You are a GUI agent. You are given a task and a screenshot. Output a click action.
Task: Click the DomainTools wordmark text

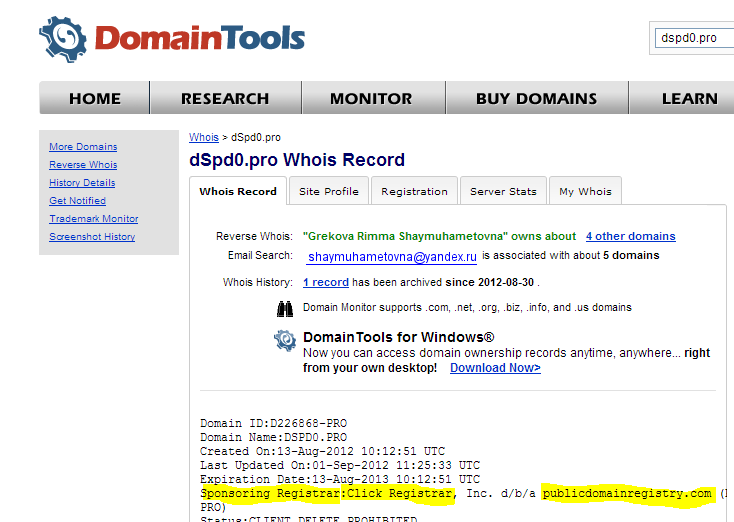(x=200, y=38)
